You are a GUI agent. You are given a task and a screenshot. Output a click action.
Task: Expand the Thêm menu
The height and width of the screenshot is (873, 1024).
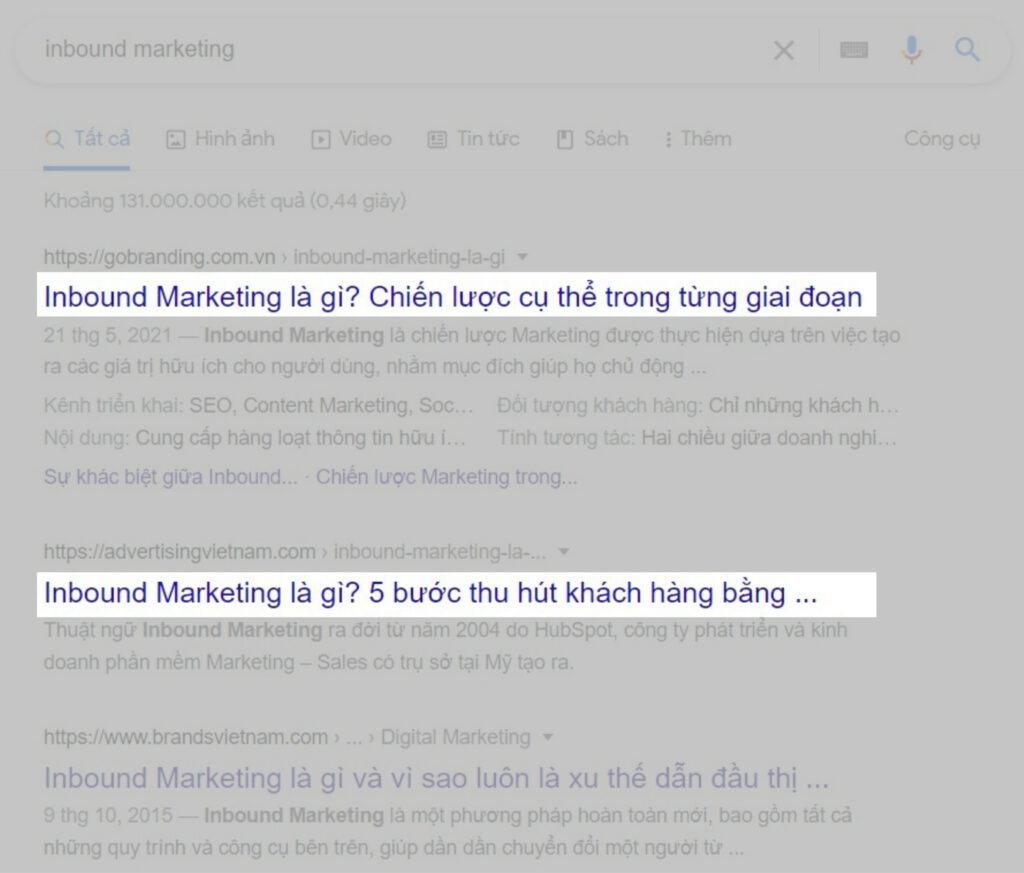pyautogui.click(x=697, y=139)
